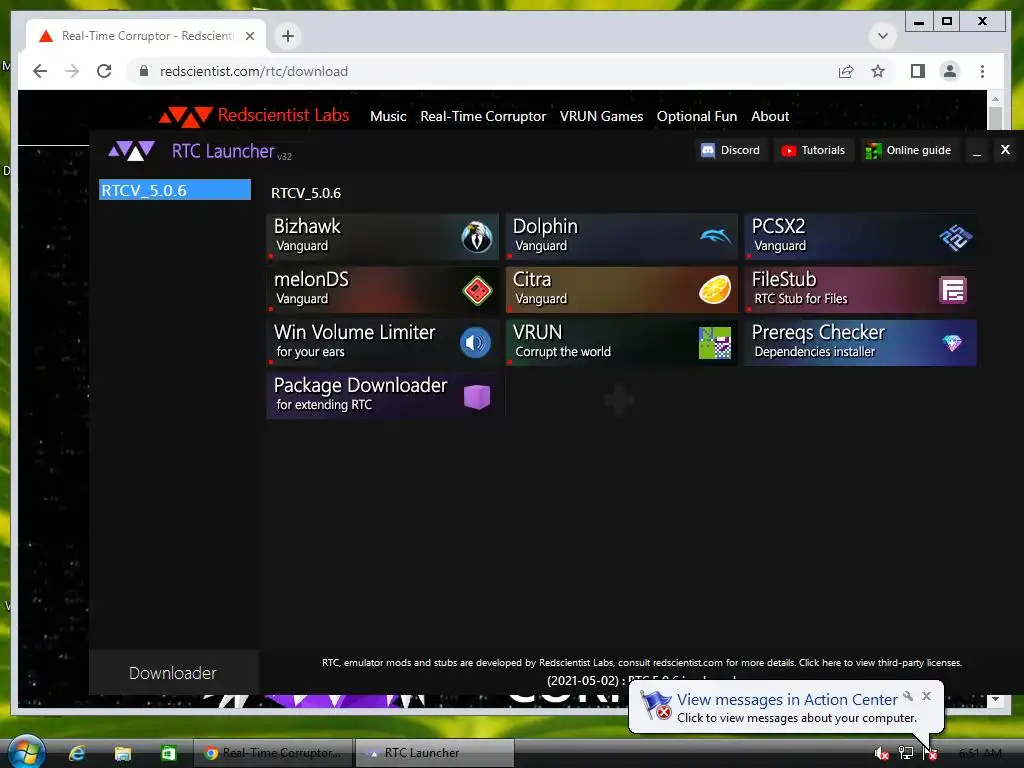1024x768 pixels.
Task: Click the Share page icon in address bar
Action: [846, 71]
